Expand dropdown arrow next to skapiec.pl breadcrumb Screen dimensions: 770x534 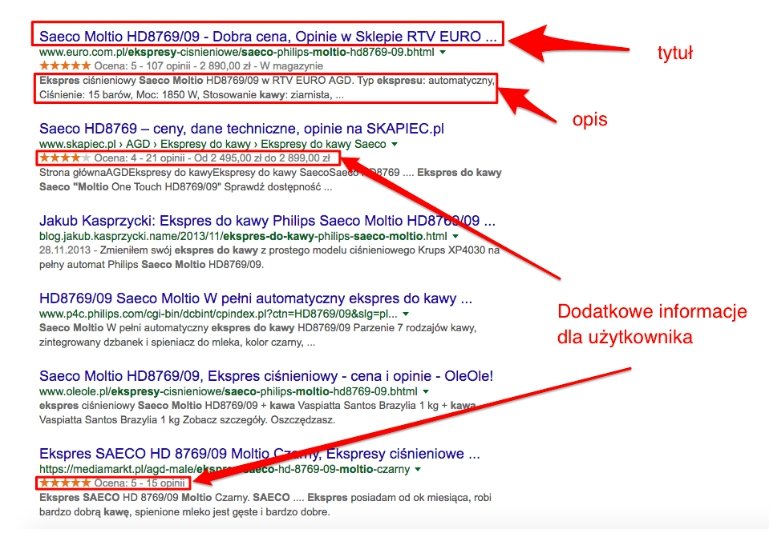394,144
